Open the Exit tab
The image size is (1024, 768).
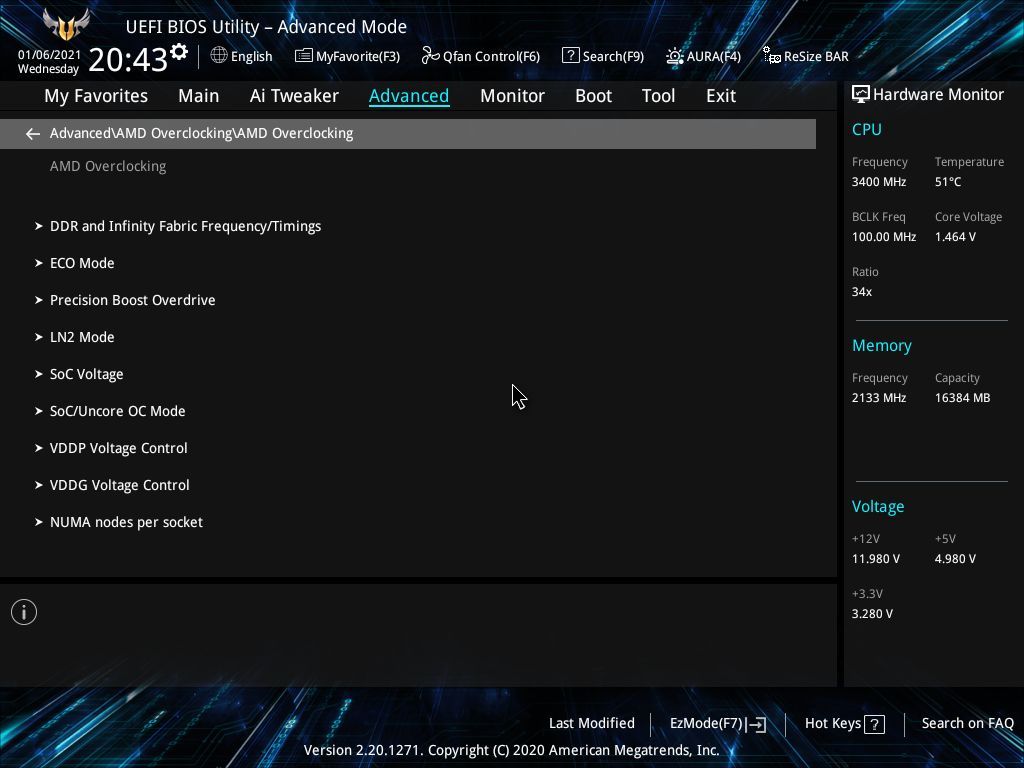pyautogui.click(x=721, y=96)
